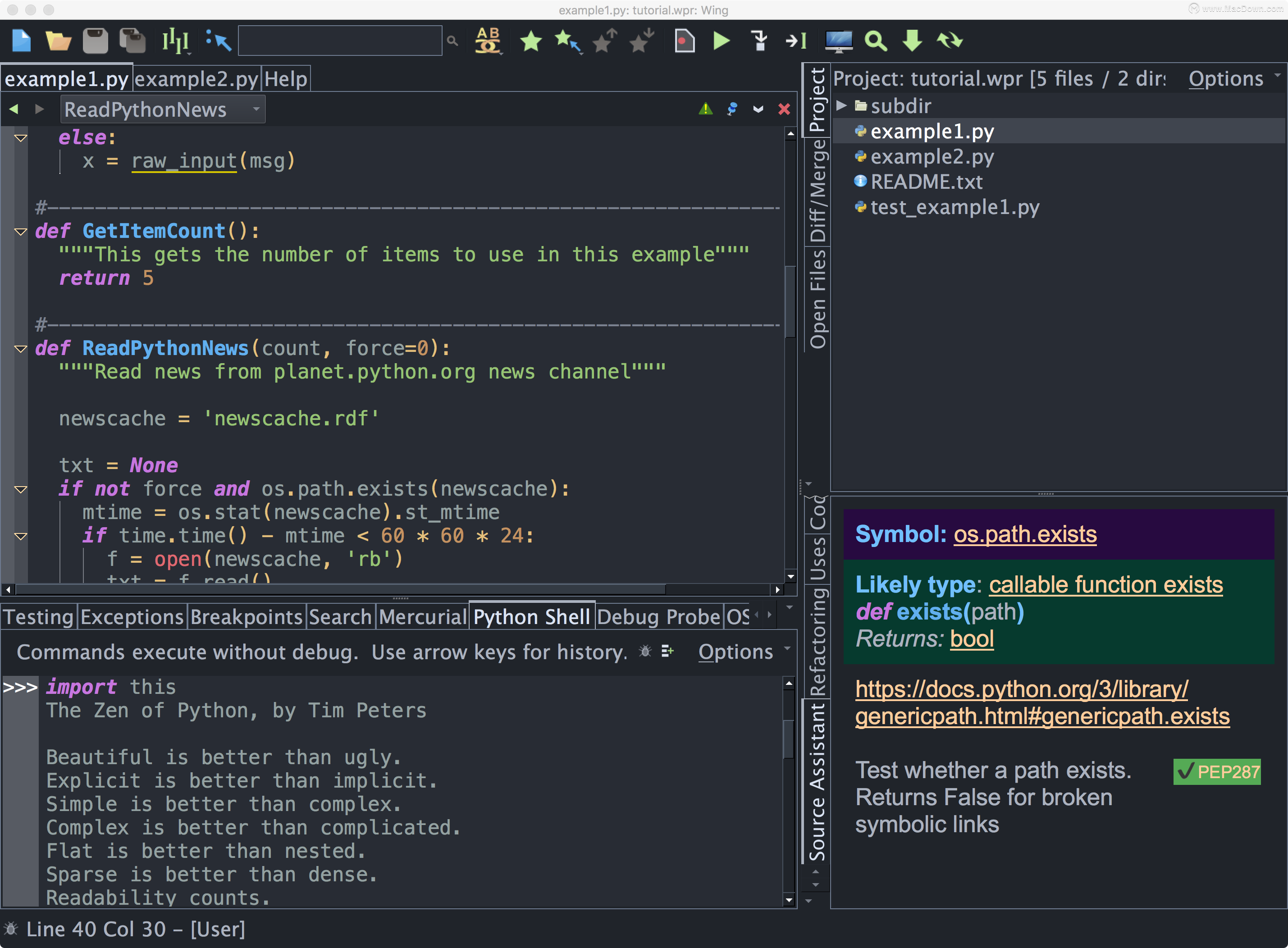Open the Mercurial tab
Viewport: 1288px width, 948px height.
422,617
